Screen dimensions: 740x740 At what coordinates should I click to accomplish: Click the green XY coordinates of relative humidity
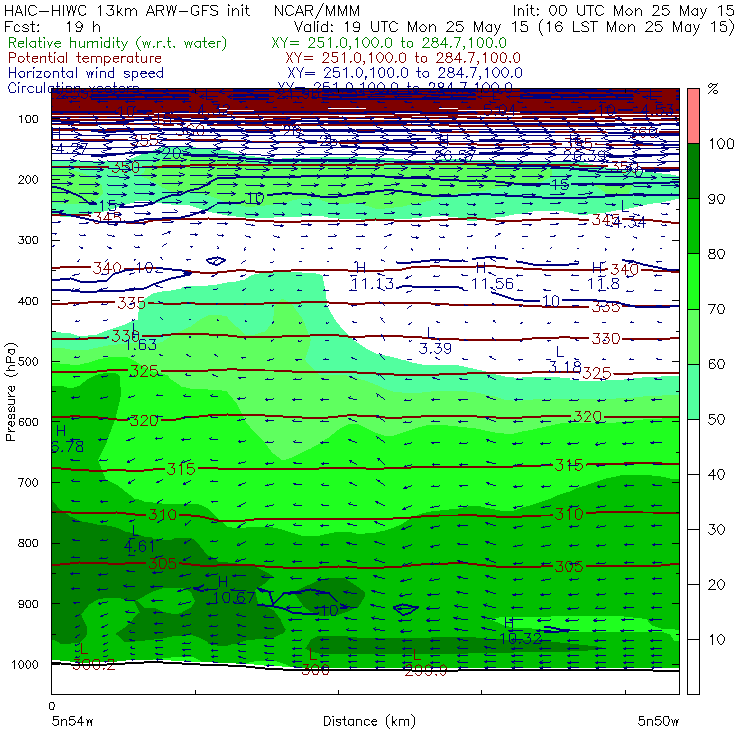pyautogui.click(x=389, y=43)
